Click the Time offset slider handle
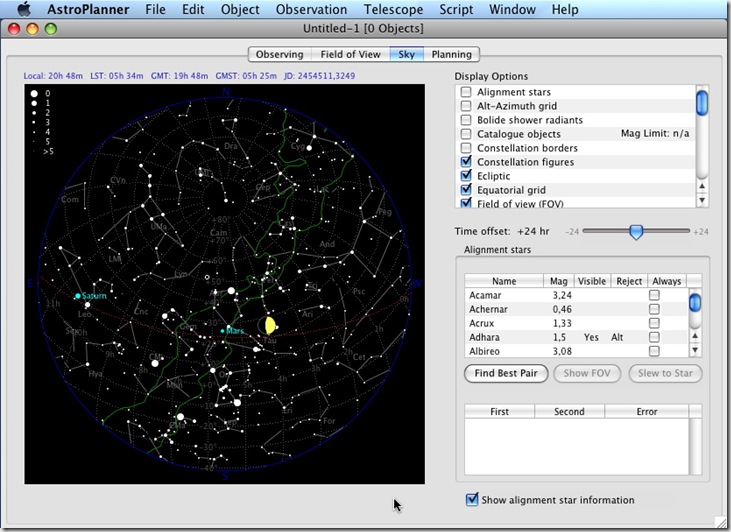Image resolution: width=731 pixels, height=532 pixels. [636, 231]
